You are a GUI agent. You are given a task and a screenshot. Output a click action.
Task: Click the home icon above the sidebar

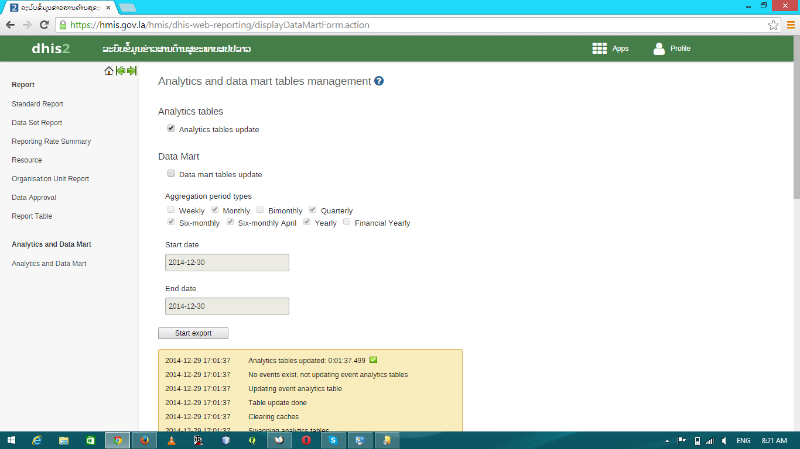click(x=108, y=71)
